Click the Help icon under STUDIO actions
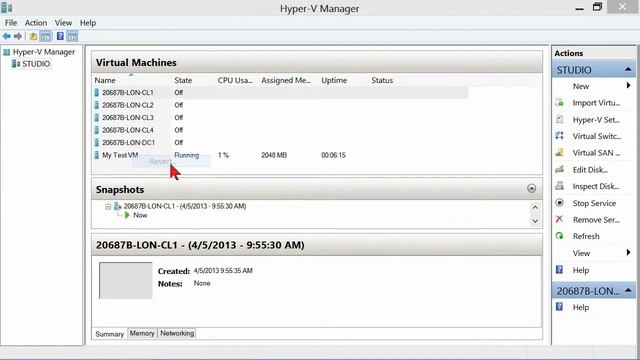 pos(560,270)
